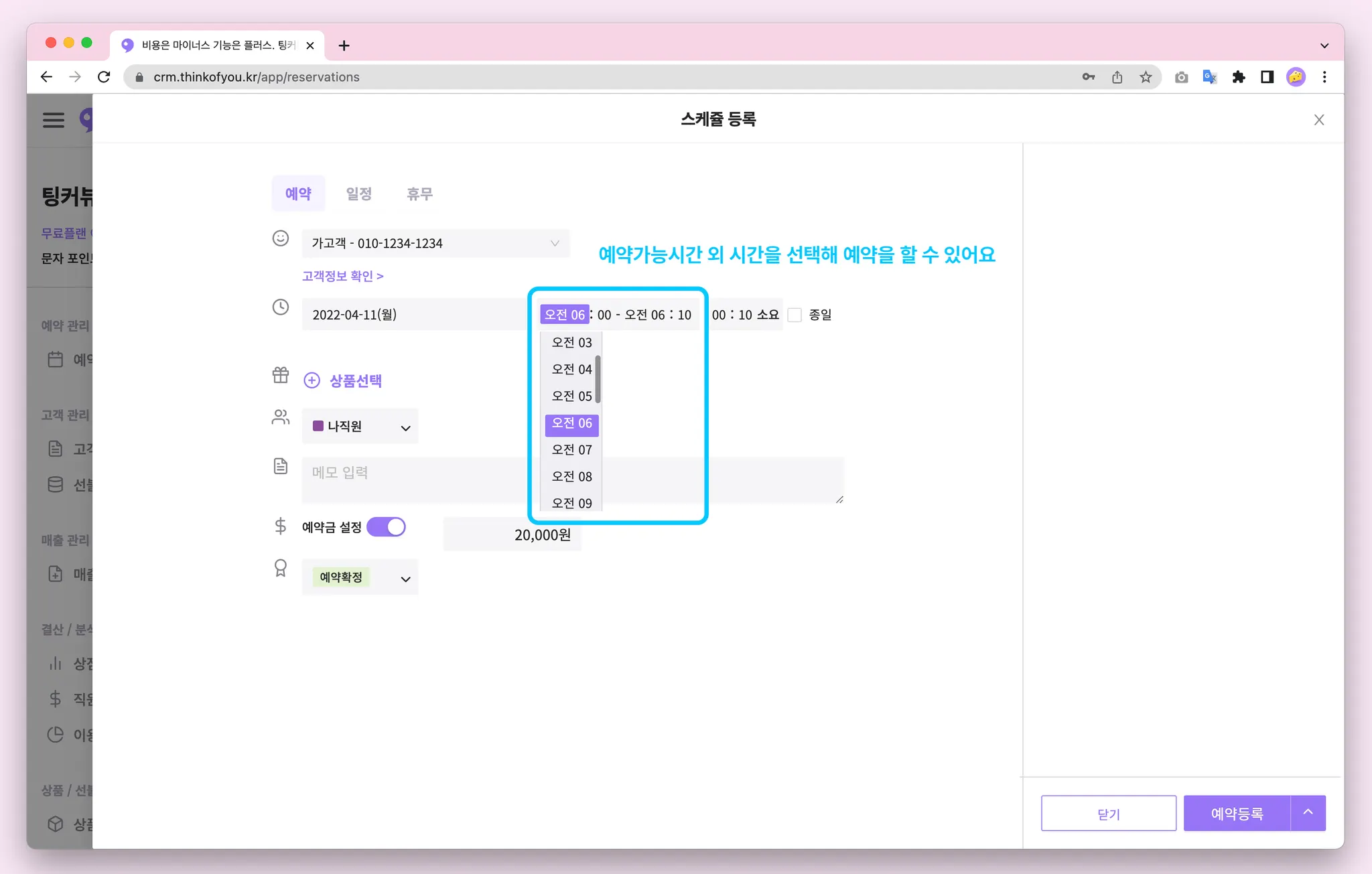The width and height of the screenshot is (1372, 874).
Task: Expand the arrow next to 예약등록
Action: 1308,812
